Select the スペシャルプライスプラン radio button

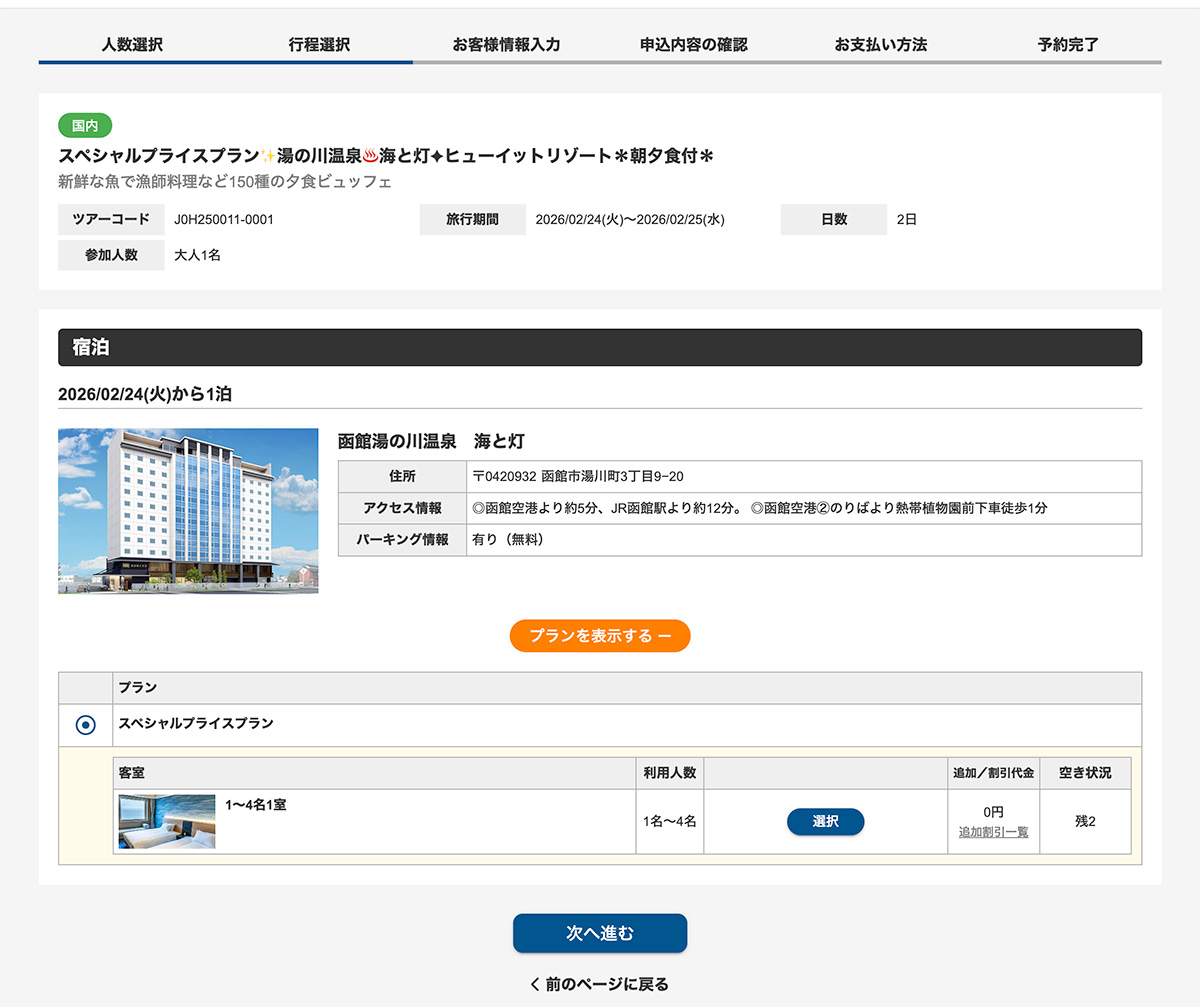[x=86, y=725]
